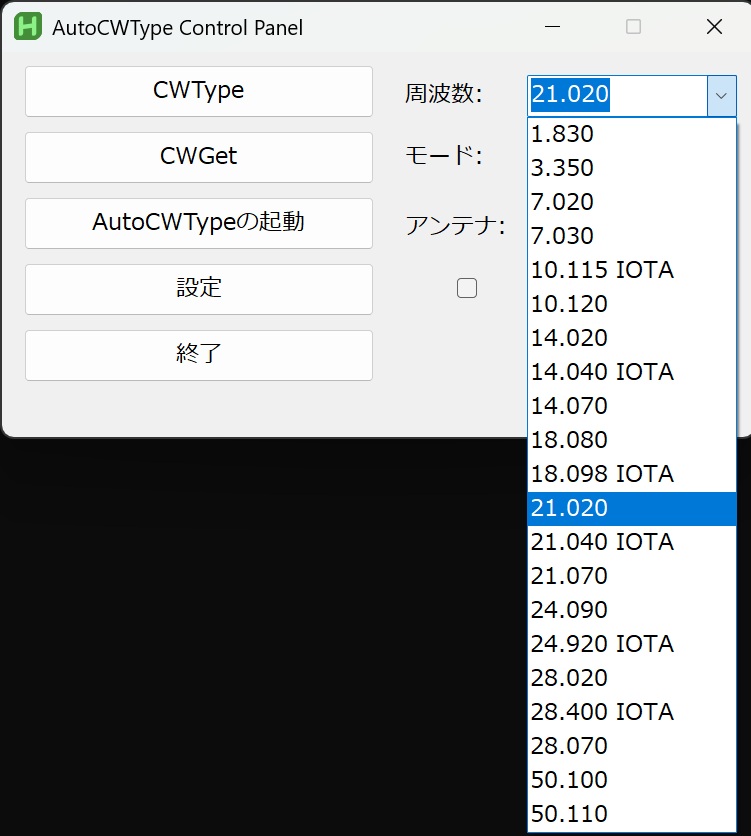Choose 18.098 IOTA from the dropdown list

[x=632, y=474]
